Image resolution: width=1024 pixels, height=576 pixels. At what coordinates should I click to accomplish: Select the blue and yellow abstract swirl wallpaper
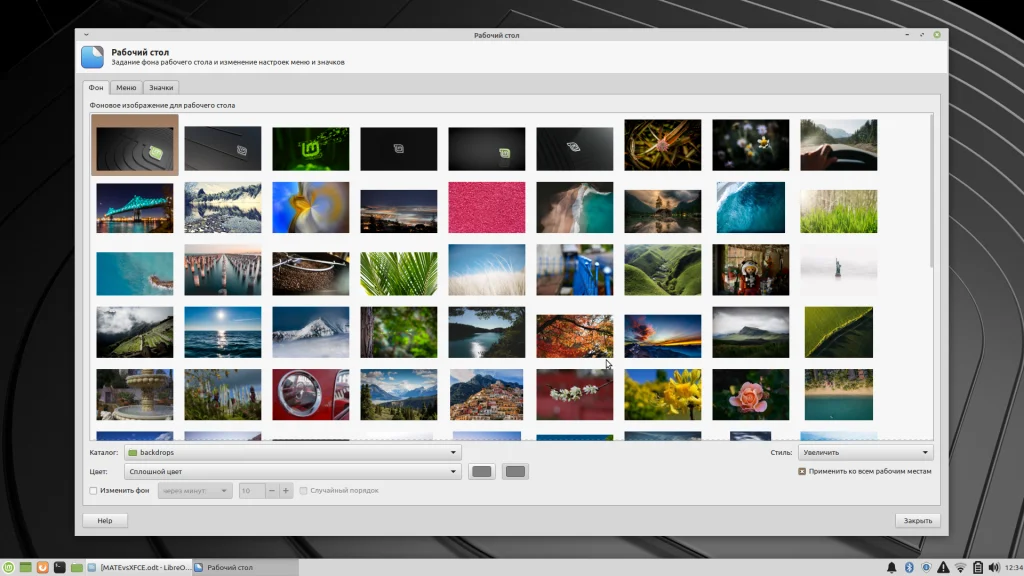click(x=311, y=208)
